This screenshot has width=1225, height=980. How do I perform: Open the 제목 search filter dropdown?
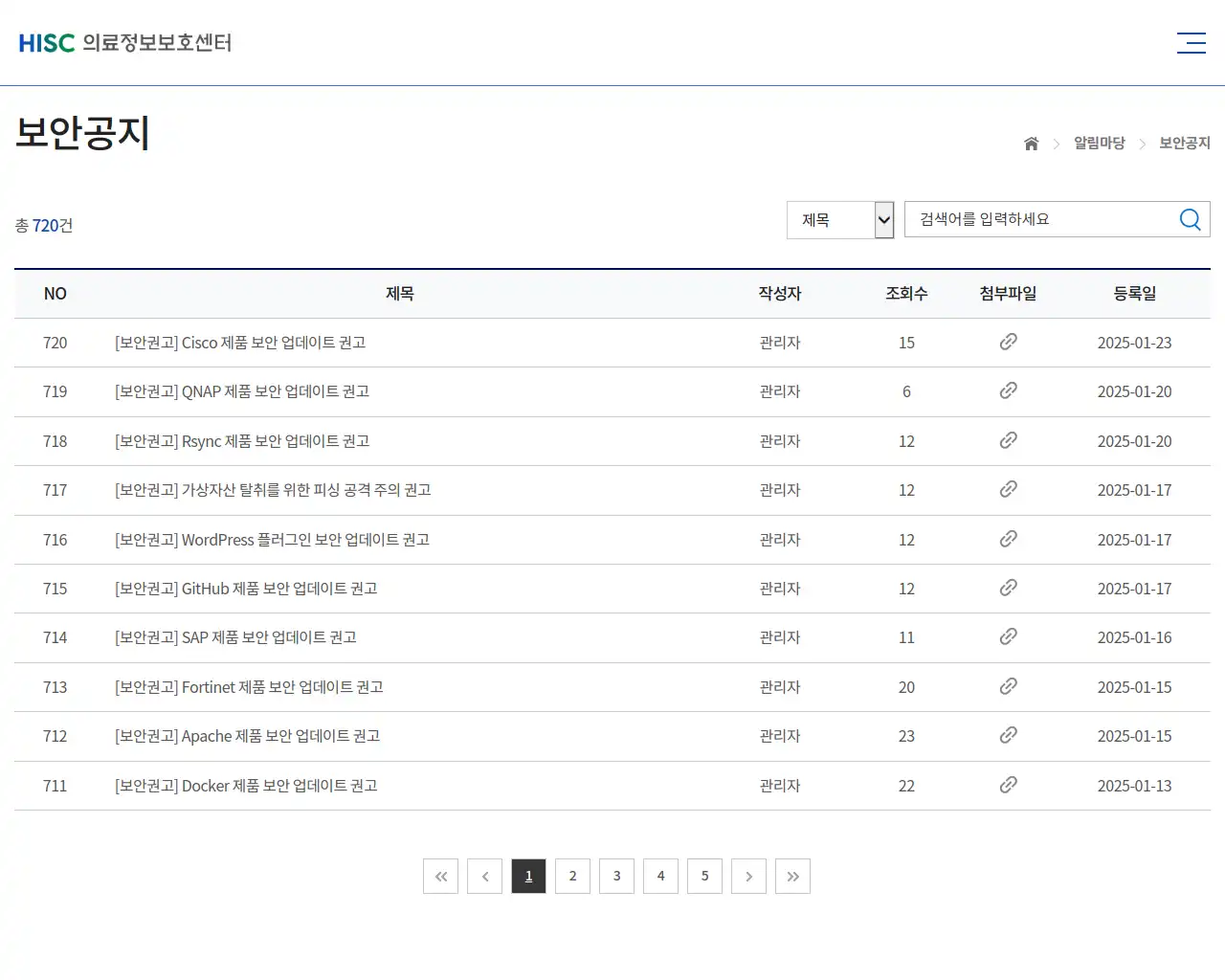pos(839,219)
